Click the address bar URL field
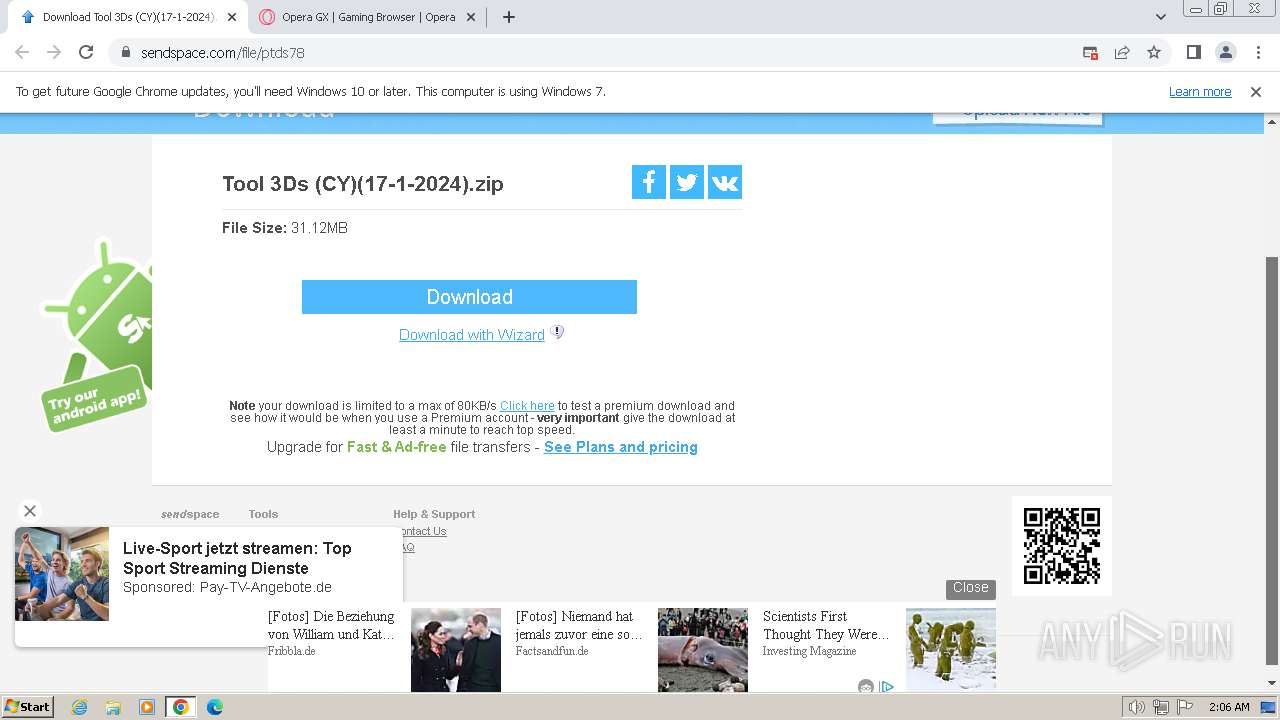Image resolution: width=1280 pixels, height=720 pixels. 600,52
